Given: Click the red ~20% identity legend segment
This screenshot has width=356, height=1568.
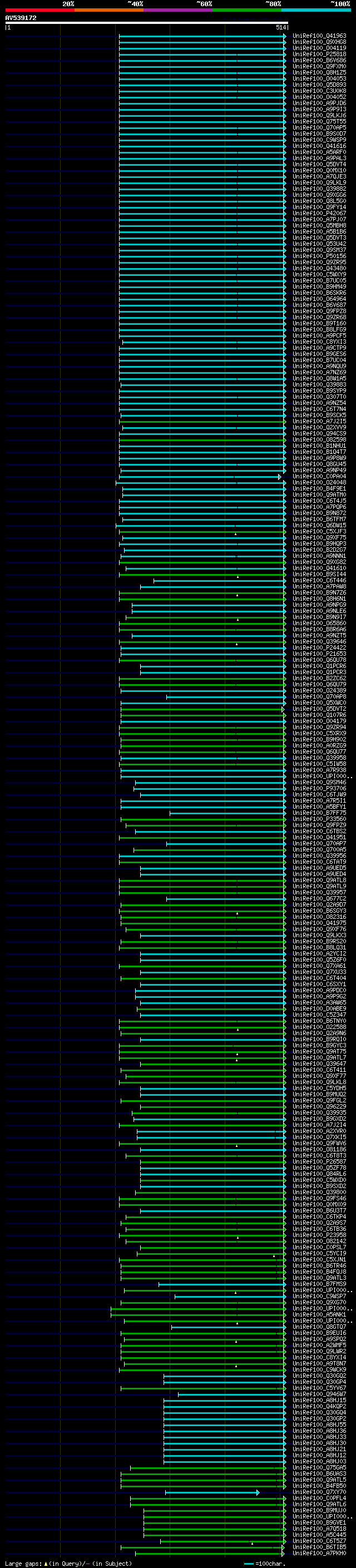Looking at the screenshot, I should (x=39, y=10).
